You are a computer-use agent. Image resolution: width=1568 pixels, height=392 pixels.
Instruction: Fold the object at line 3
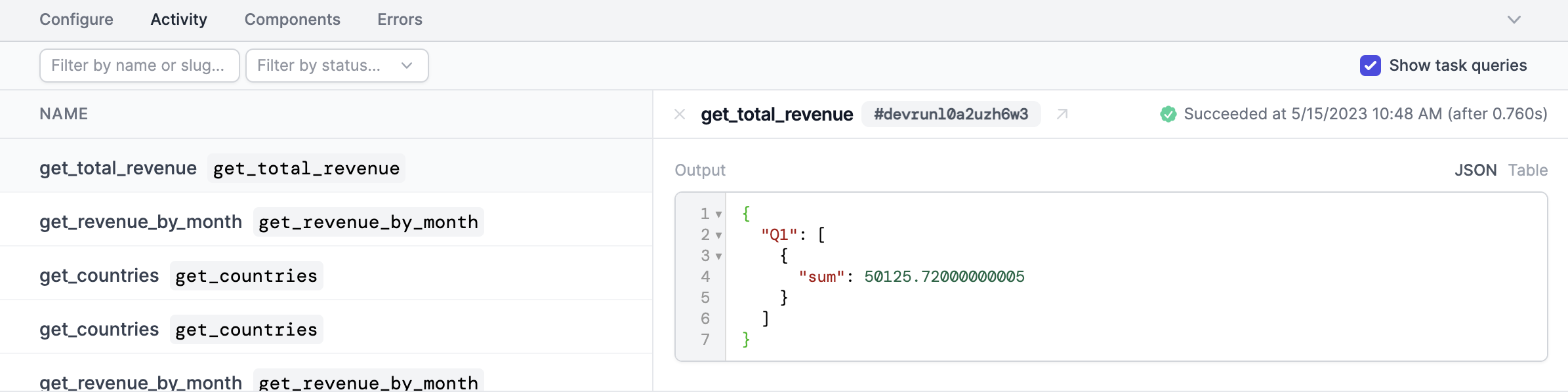coord(719,256)
